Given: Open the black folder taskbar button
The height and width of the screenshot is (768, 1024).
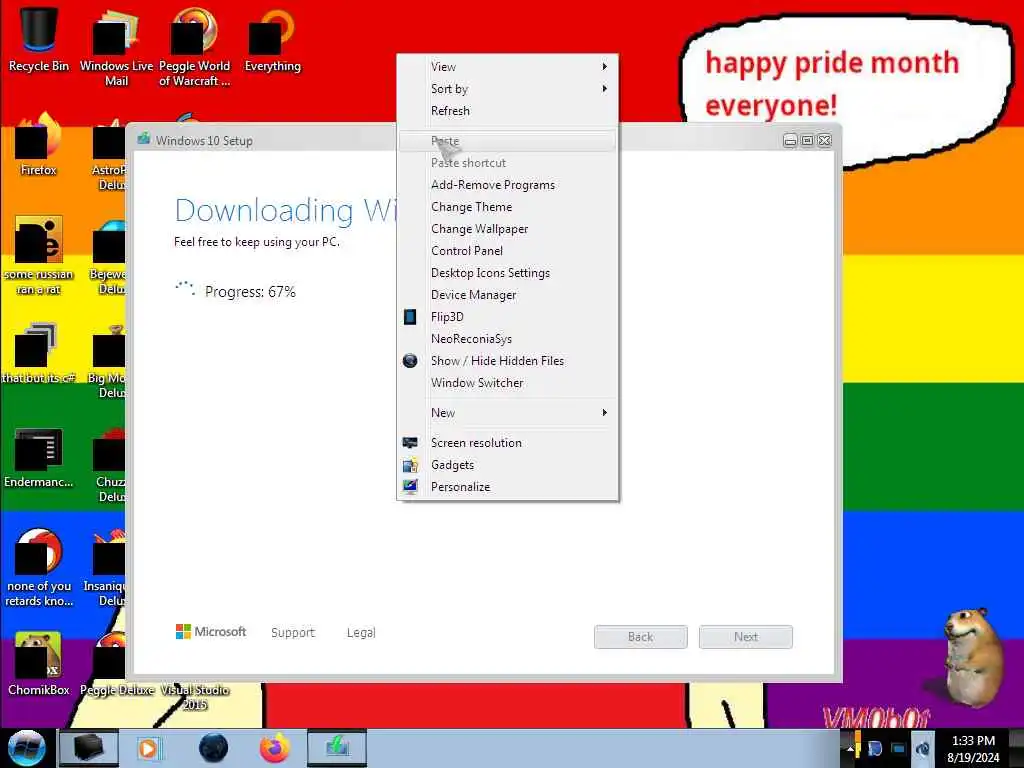Looking at the screenshot, I should pyautogui.click(x=89, y=748).
